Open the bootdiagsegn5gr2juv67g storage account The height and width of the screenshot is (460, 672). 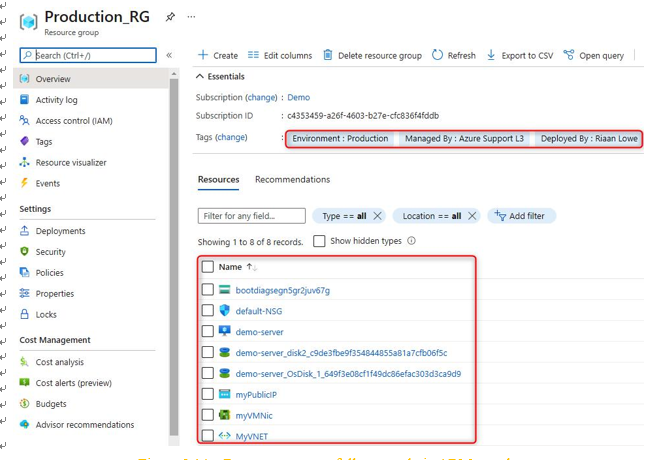283,290
